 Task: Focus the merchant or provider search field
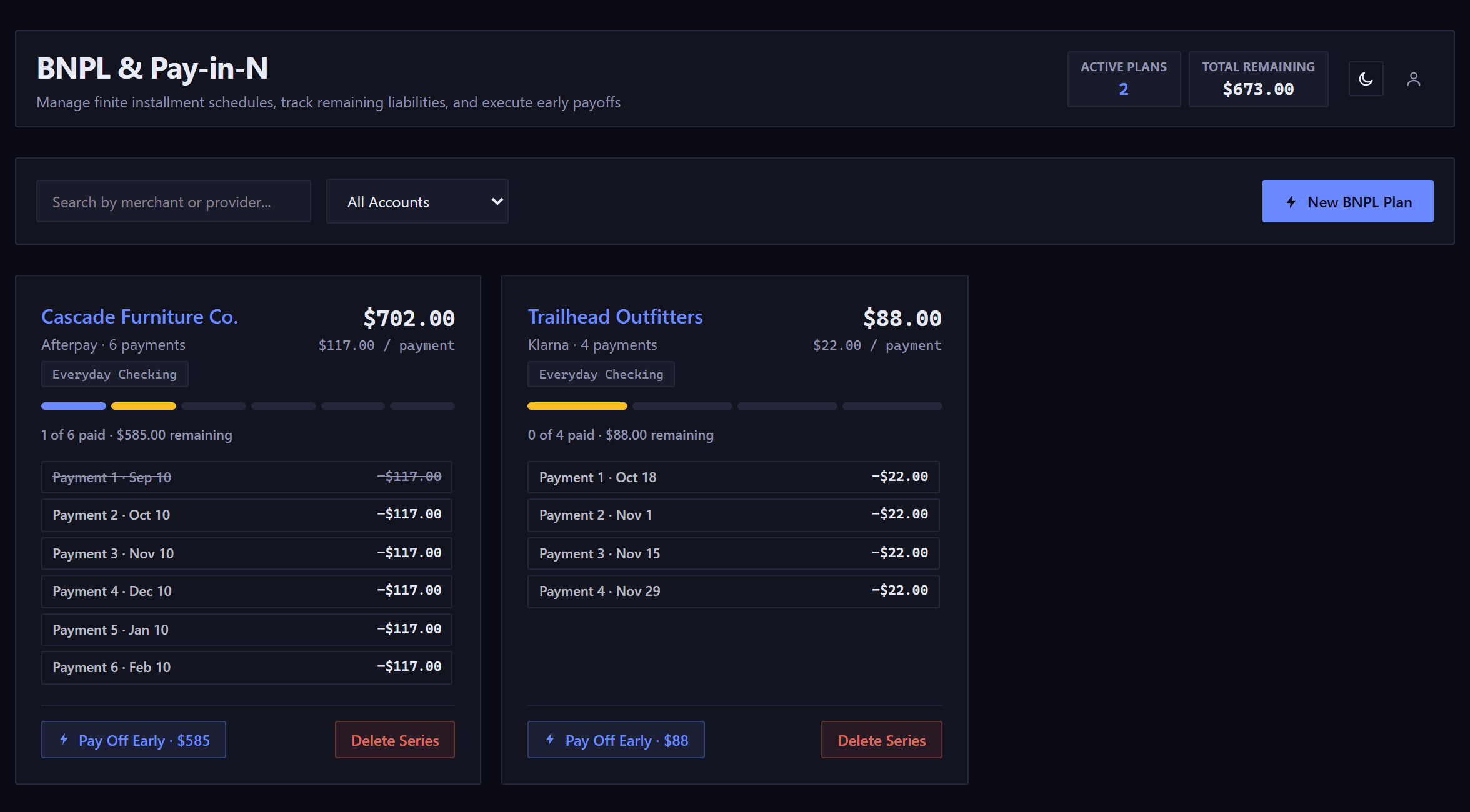tap(174, 202)
